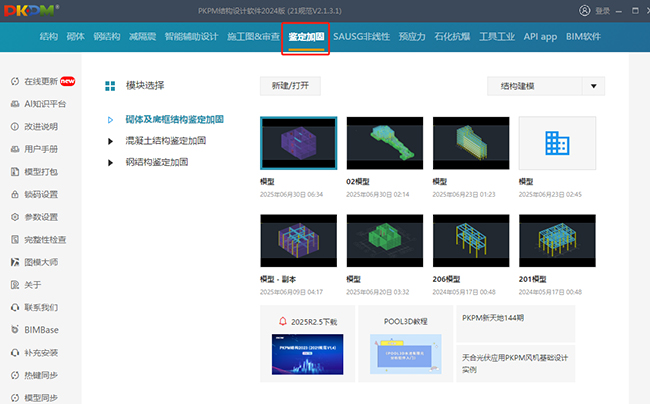Select the 钢结构鉴定加固 module
650x404 pixels.
pos(157,162)
